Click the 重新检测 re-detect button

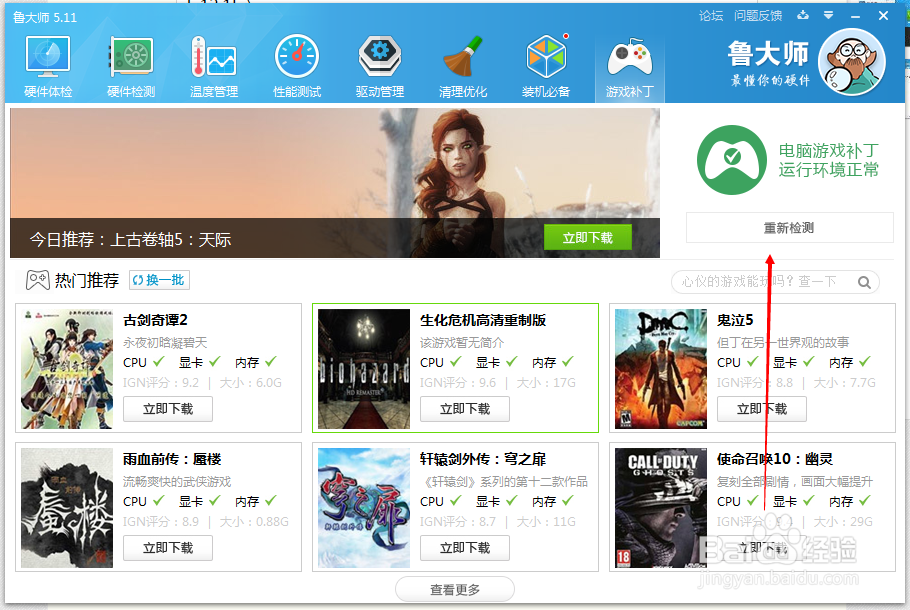pyautogui.click(x=789, y=228)
